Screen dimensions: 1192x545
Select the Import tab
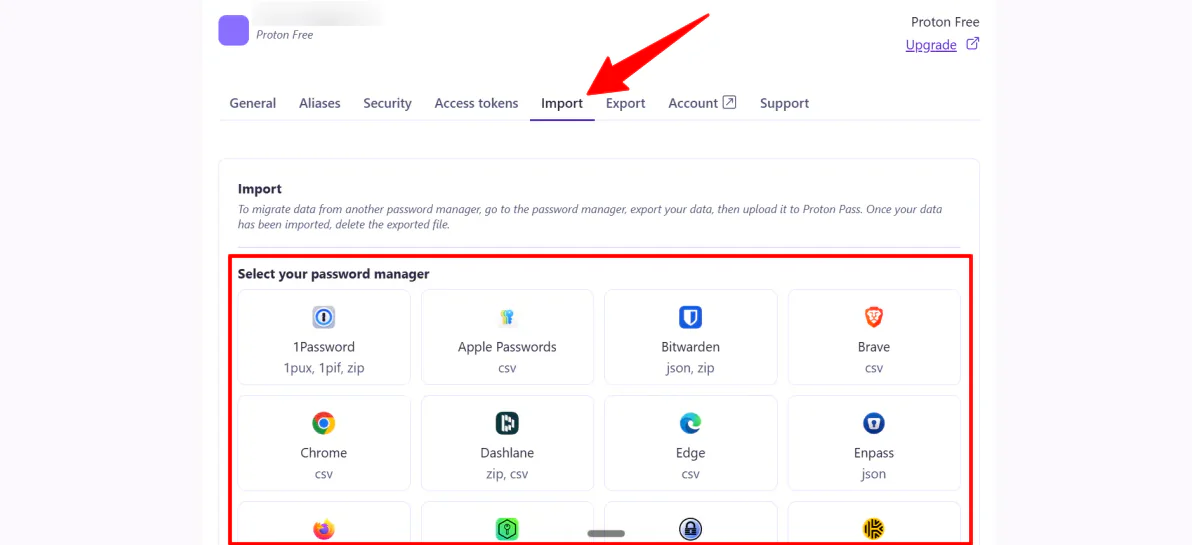coord(562,103)
